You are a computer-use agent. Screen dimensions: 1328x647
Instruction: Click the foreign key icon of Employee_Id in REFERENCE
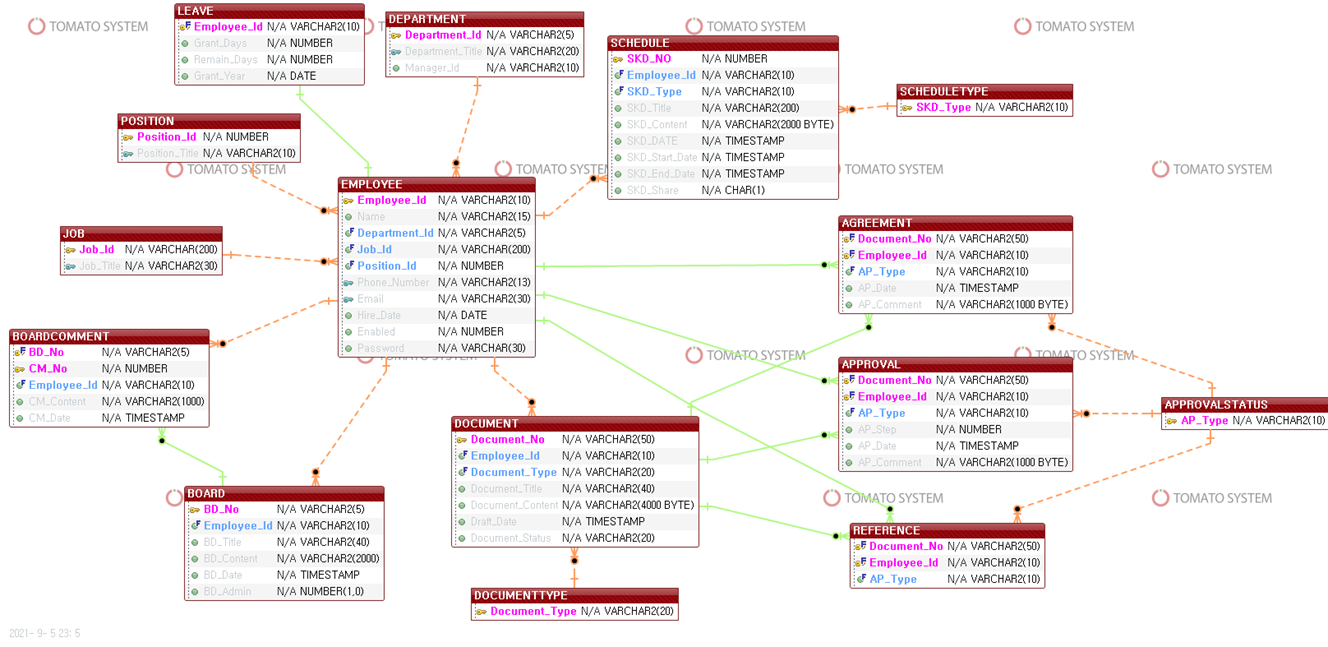861,562
